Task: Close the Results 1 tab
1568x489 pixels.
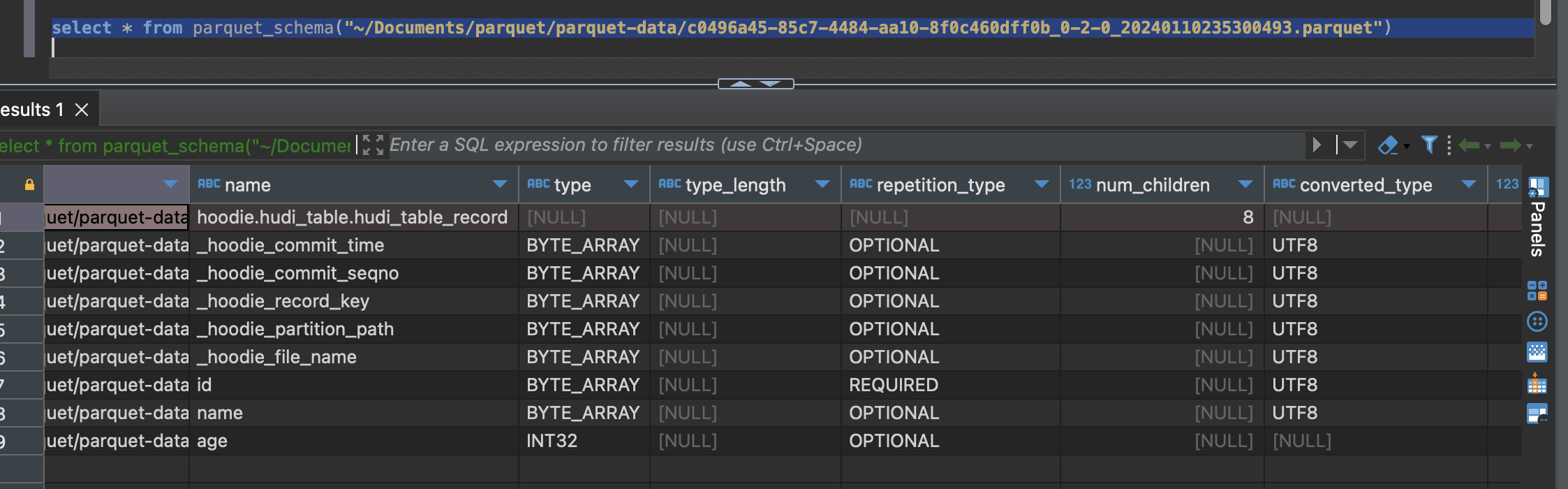Action: [x=82, y=110]
